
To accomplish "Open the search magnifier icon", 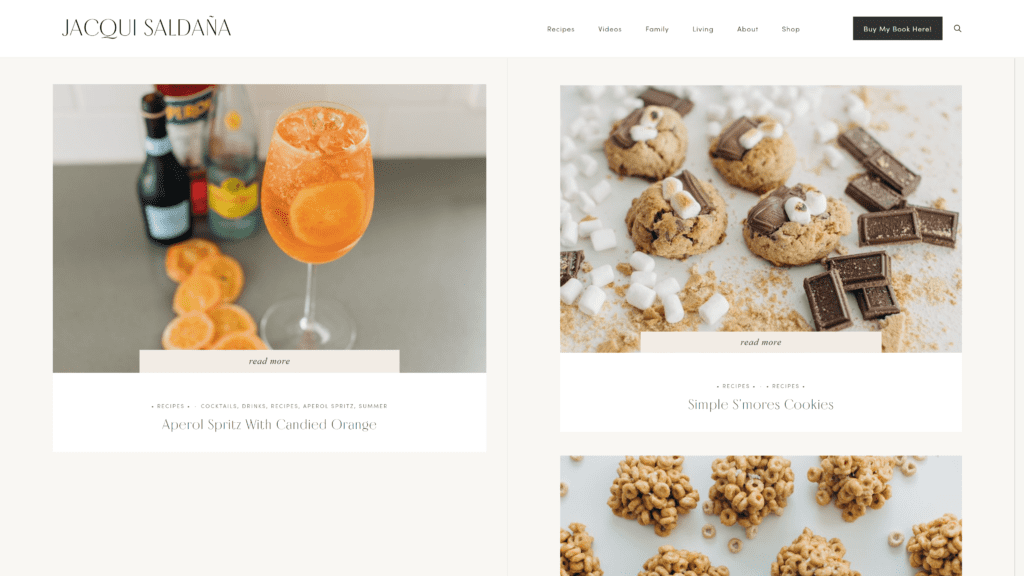I will click(x=957, y=28).
